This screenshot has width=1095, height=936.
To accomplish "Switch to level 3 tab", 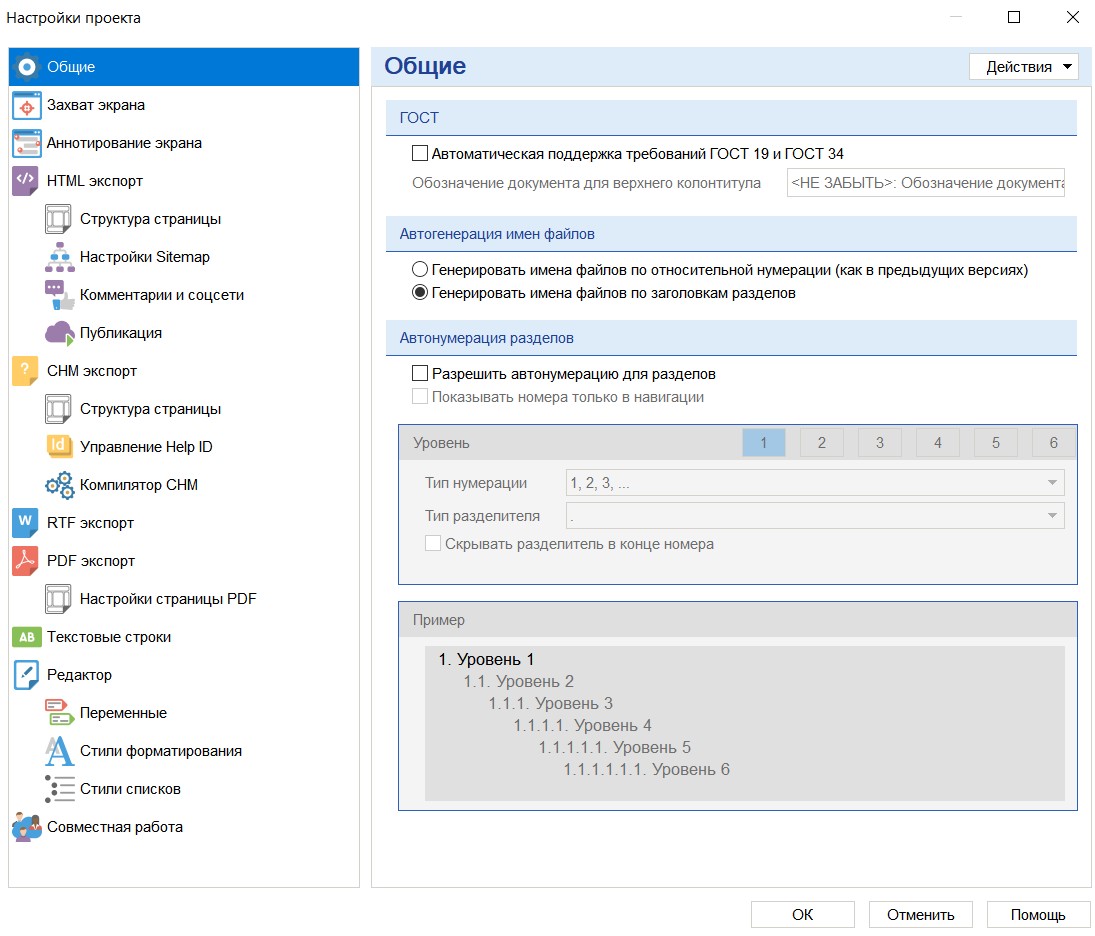I will pyautogui.click(x=879, y=443).
